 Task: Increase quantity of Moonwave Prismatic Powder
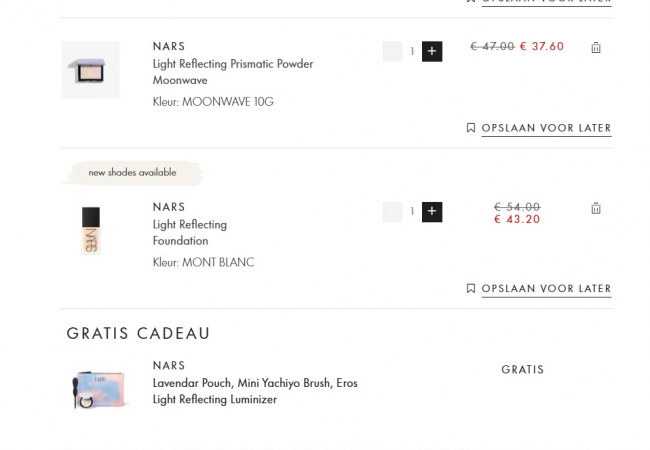click(x=432, y=51)
